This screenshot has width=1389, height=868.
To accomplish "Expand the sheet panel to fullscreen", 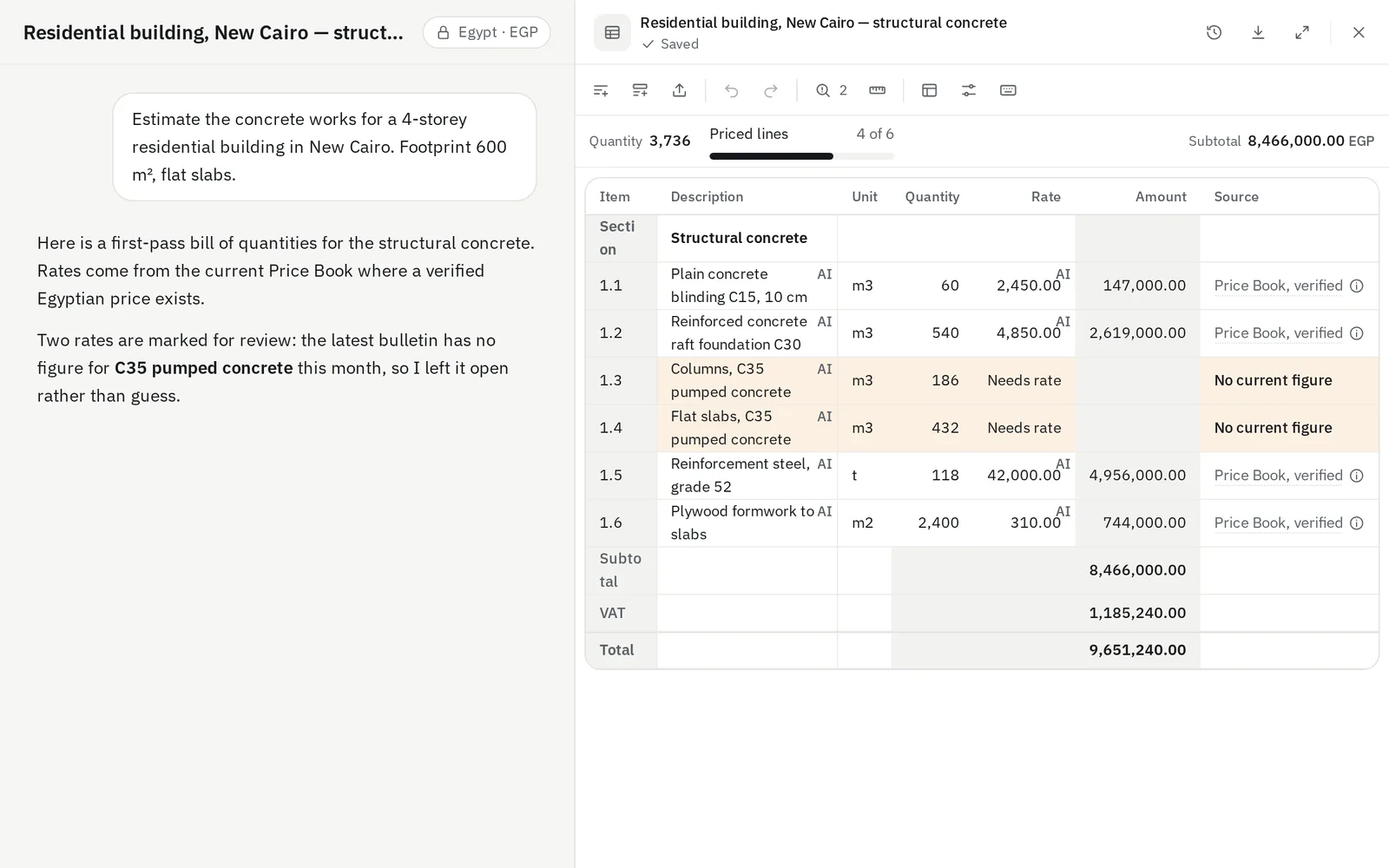I will 1302,32.
